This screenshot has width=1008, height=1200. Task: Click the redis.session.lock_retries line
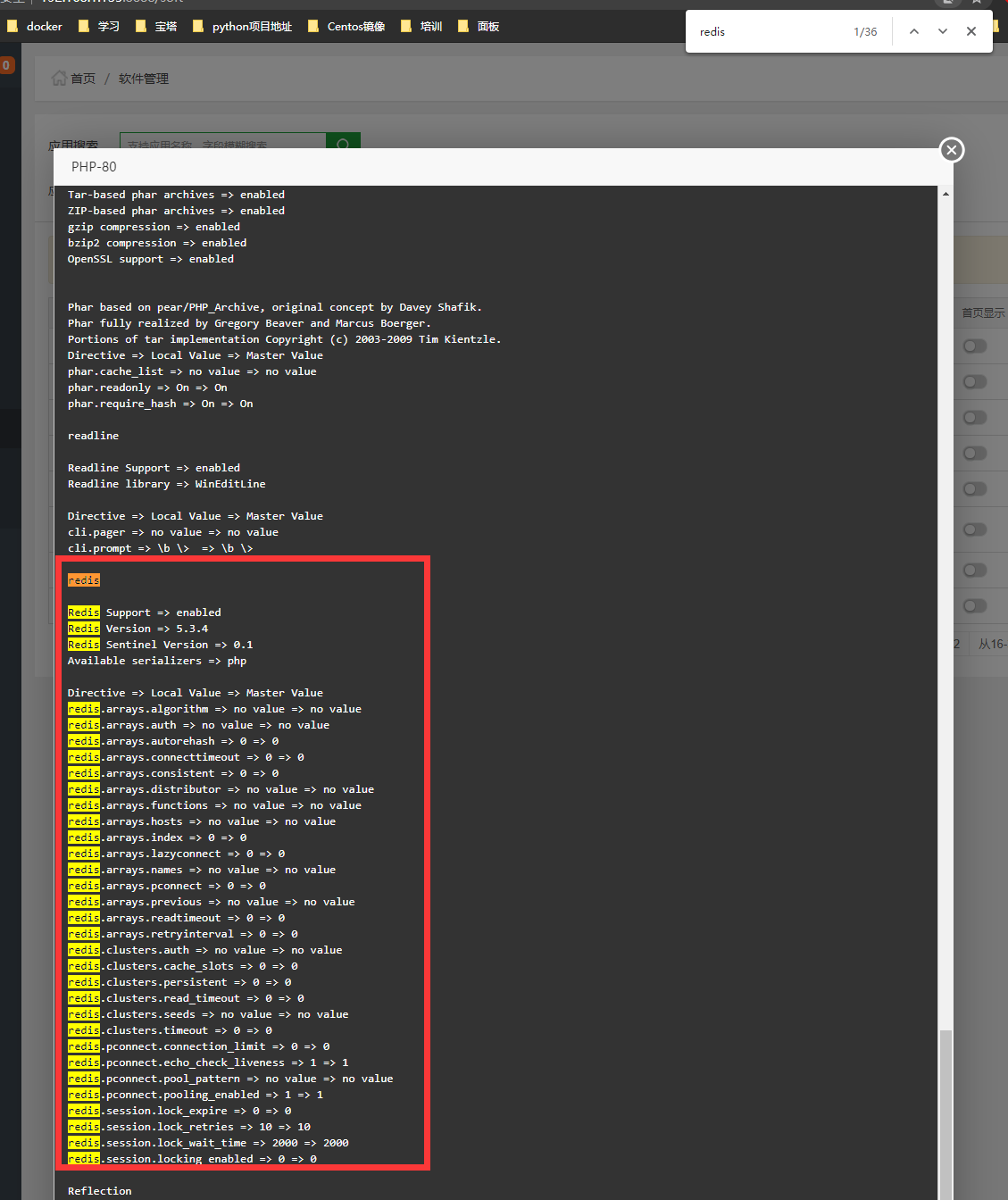189,1127
